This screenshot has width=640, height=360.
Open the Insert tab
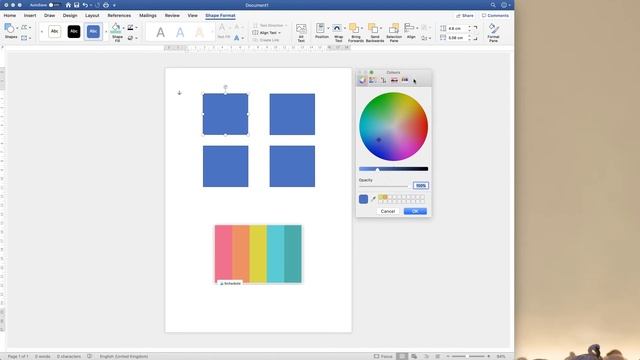(x=30, y=16)
